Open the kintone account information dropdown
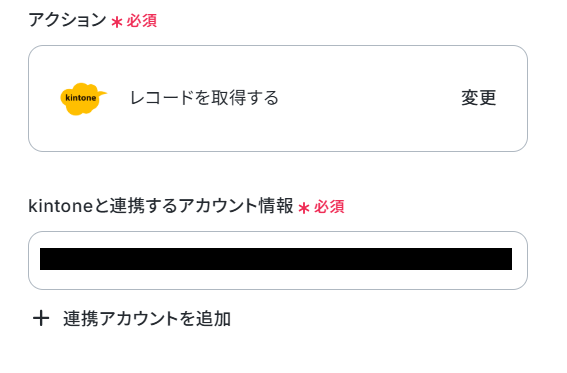This screenshot has width=567, height=373. tap(278, 260)
